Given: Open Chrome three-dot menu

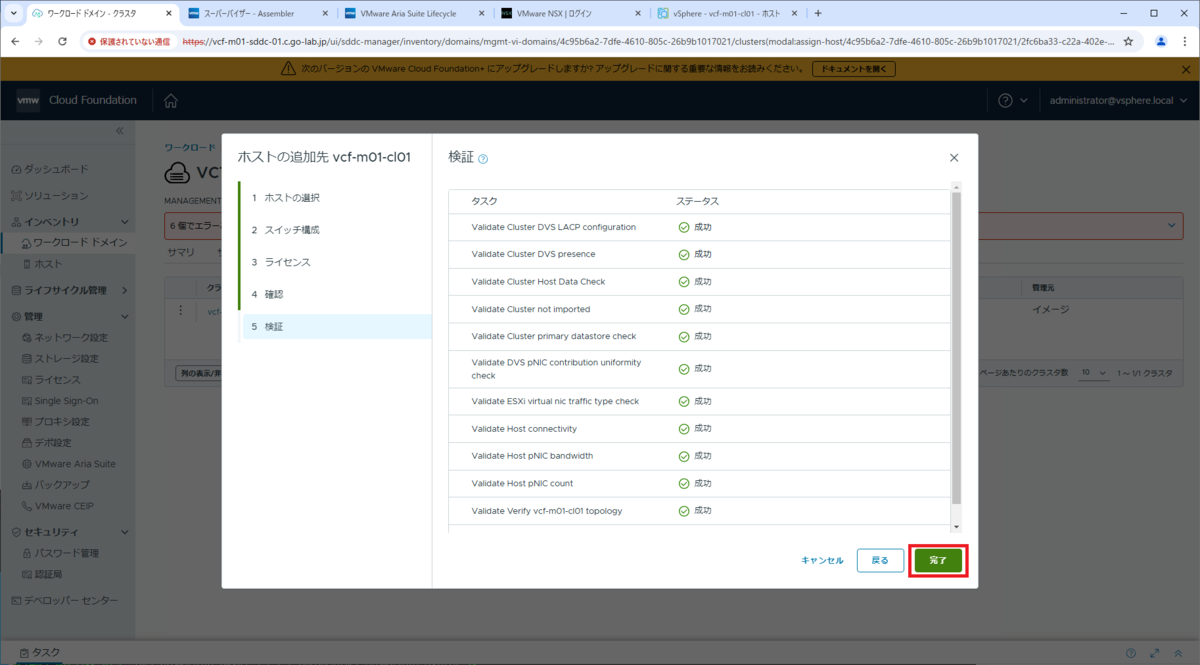Looking at the screenshot, I should 1185,41.
